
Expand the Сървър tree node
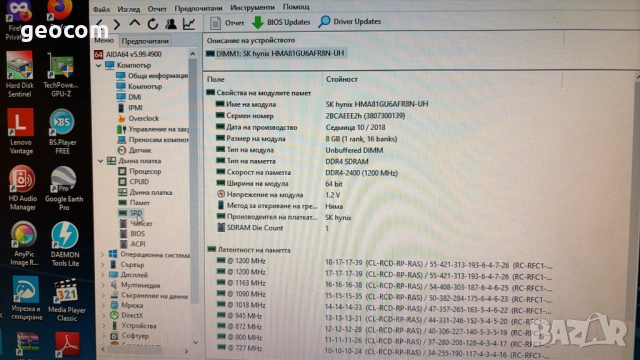(x=103, y=264)
